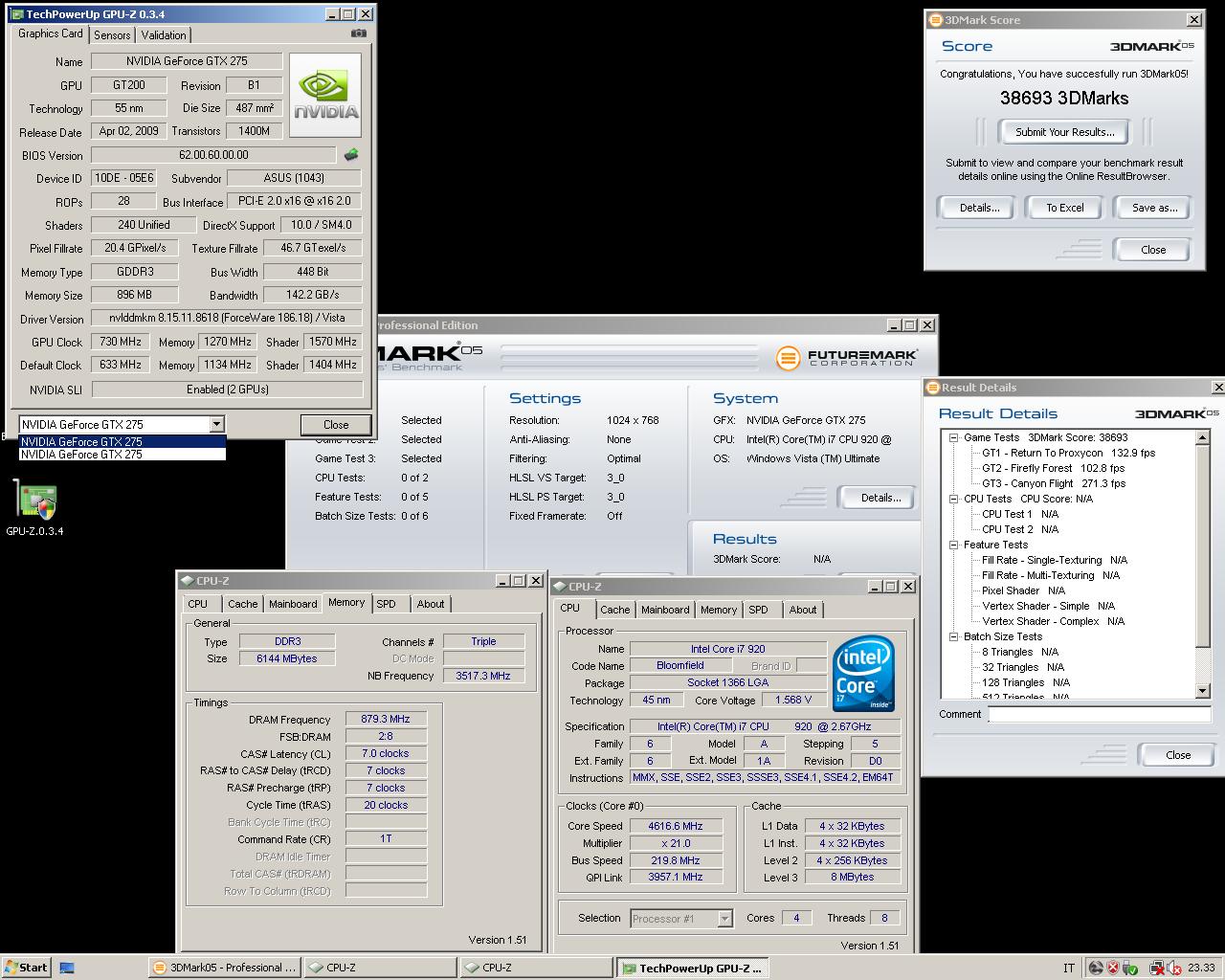Open the GPU selection dropdown arrow in GPU-Z
This screenshot has width=1225, height=980.
click(x=216, y=424)
